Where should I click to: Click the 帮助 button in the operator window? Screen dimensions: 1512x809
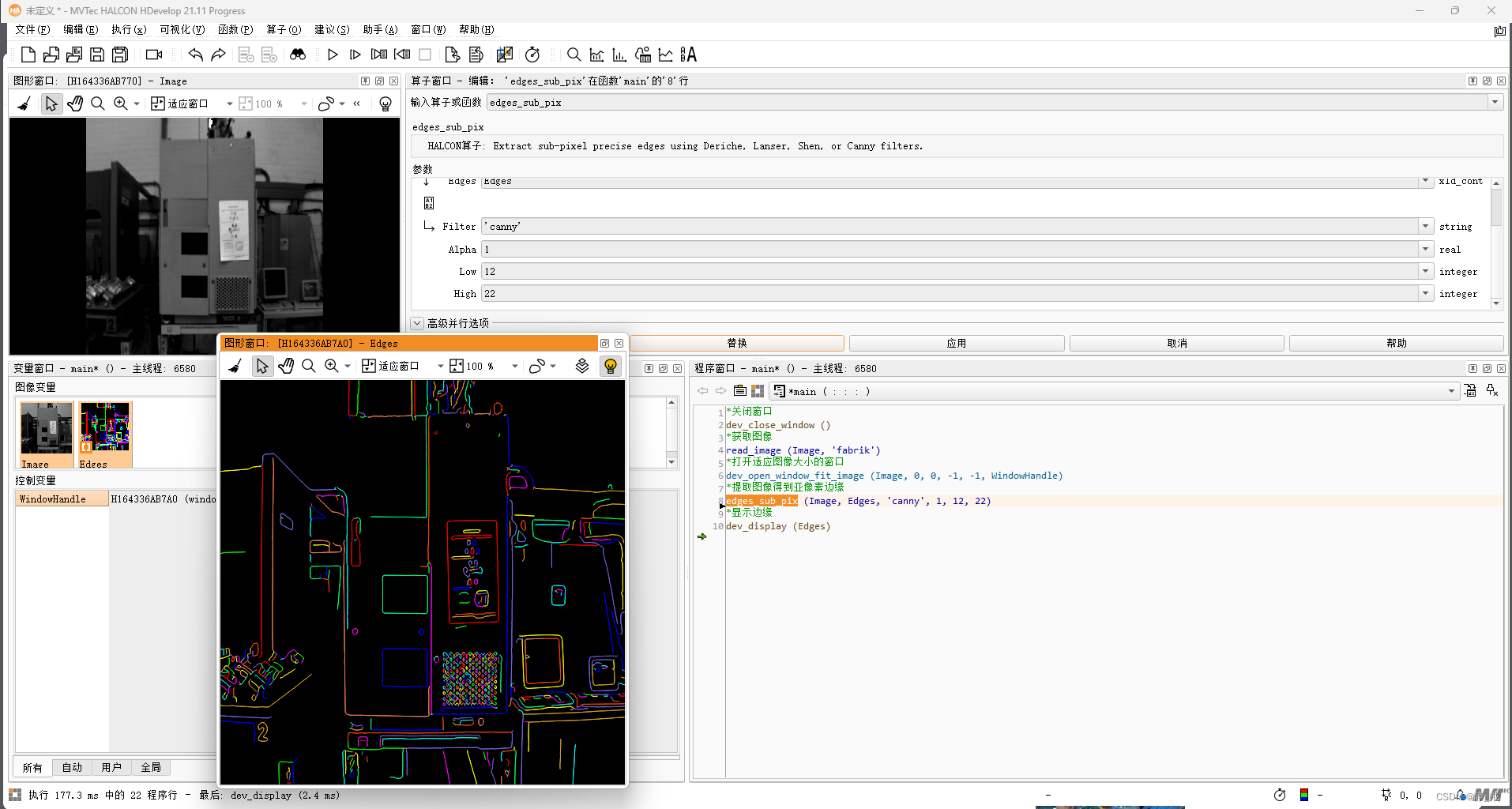(x=1396, y=343)
